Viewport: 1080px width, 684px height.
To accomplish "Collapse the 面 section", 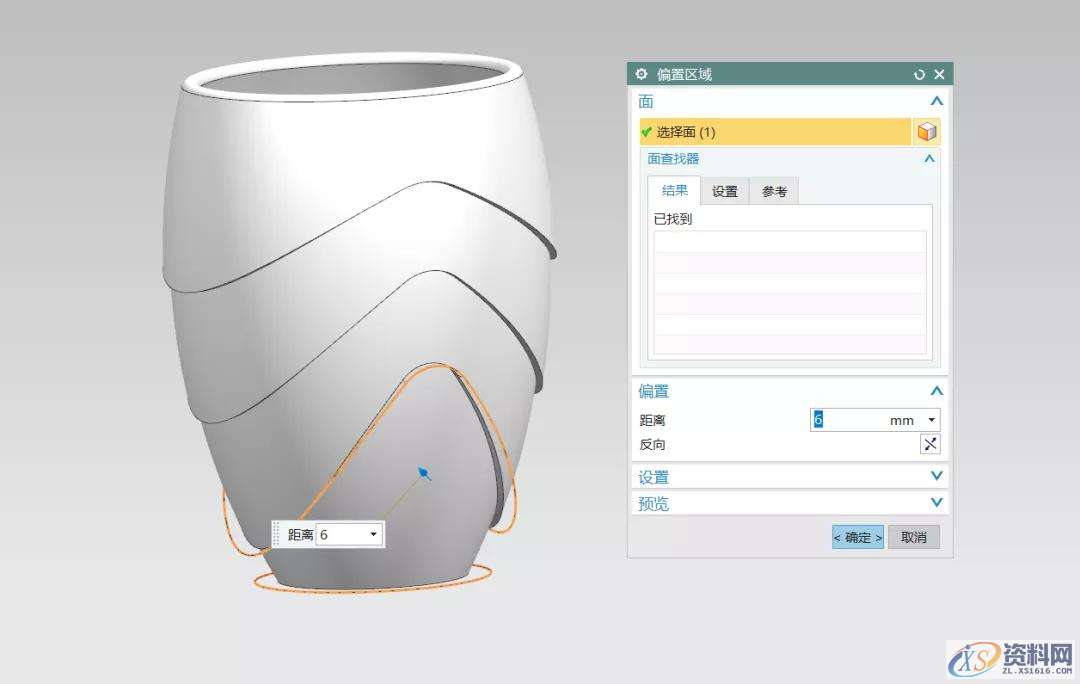I will tap(936, 102).
